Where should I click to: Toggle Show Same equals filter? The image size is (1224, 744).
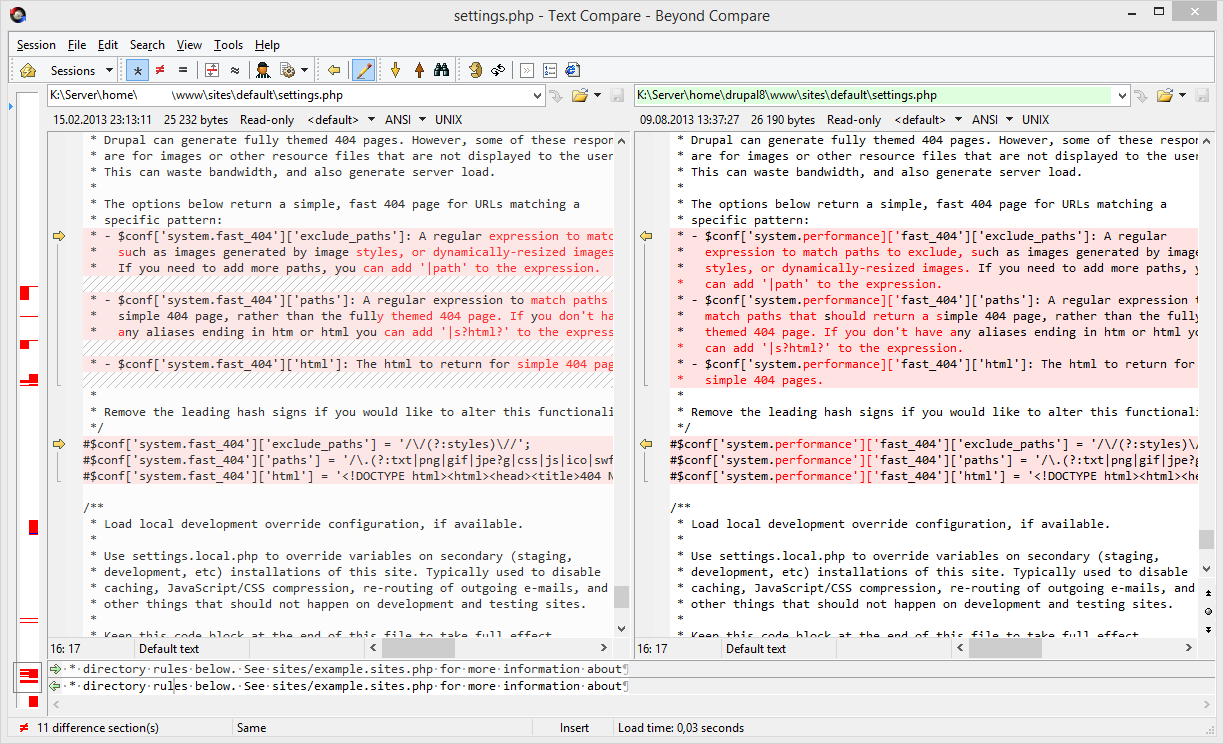coord(183,70)
